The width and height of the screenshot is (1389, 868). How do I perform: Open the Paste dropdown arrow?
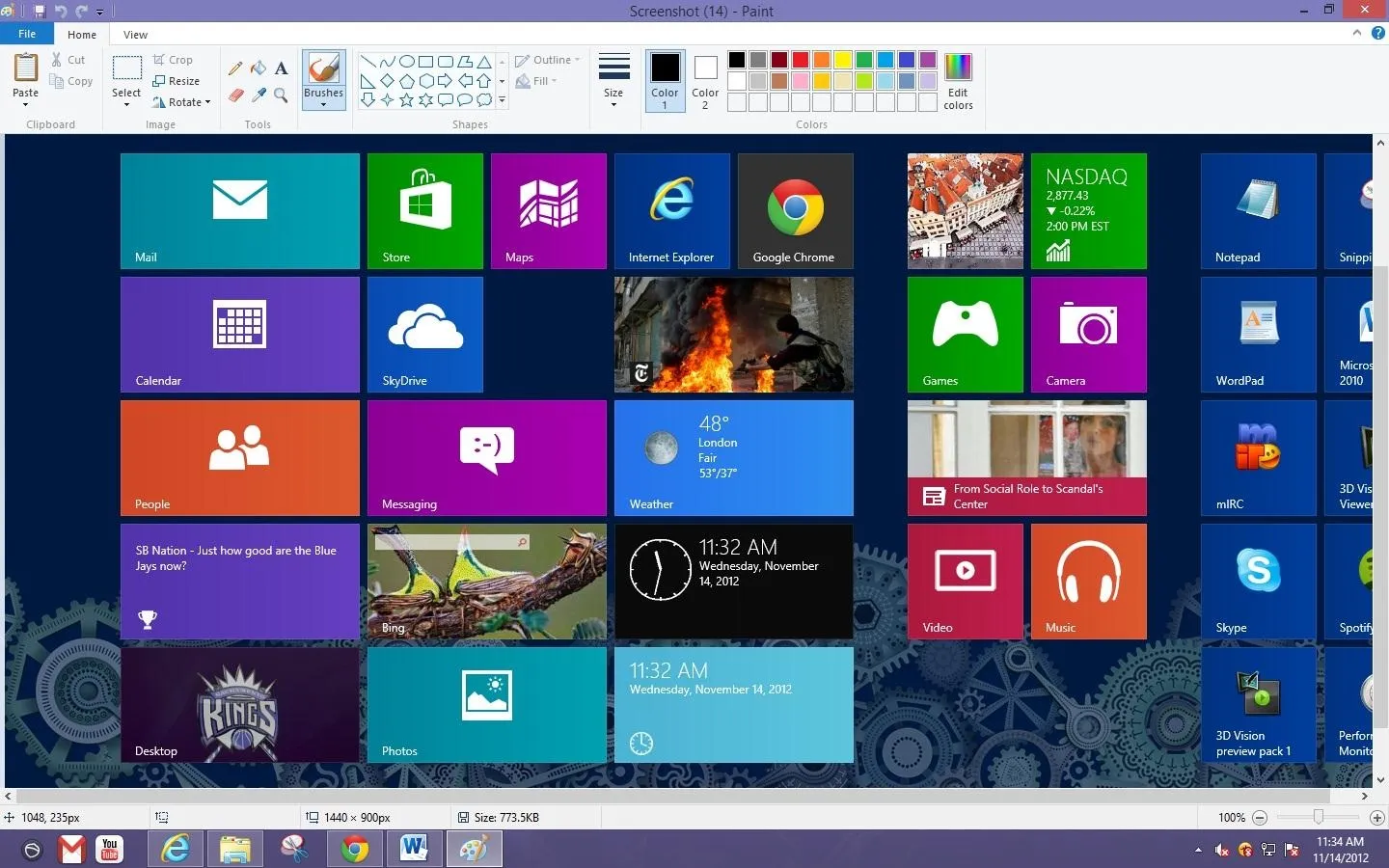point(25,104)
